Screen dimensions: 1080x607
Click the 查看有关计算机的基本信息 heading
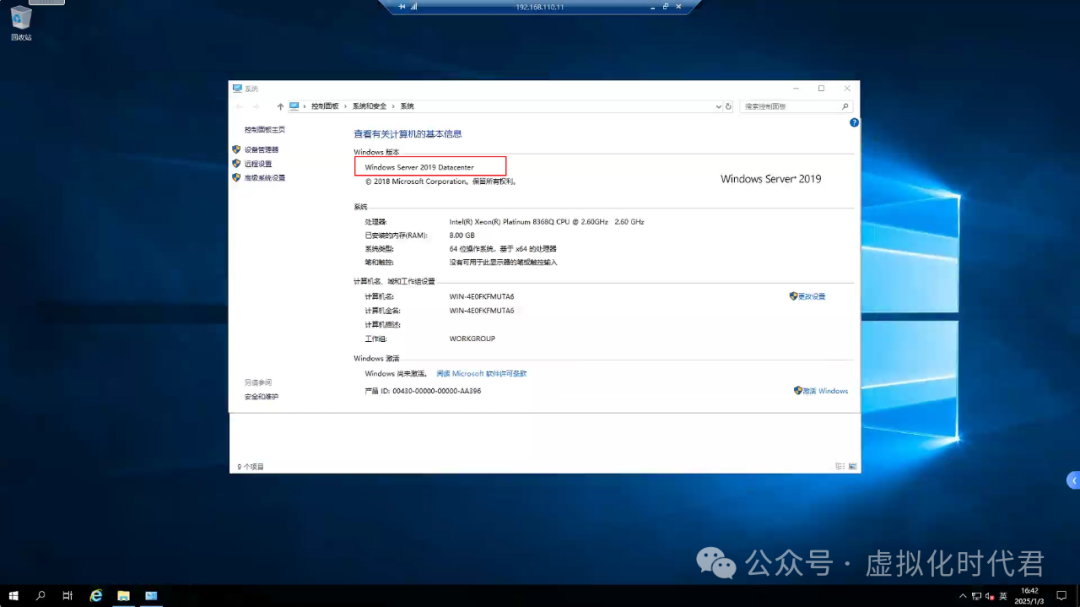point(408,134)
